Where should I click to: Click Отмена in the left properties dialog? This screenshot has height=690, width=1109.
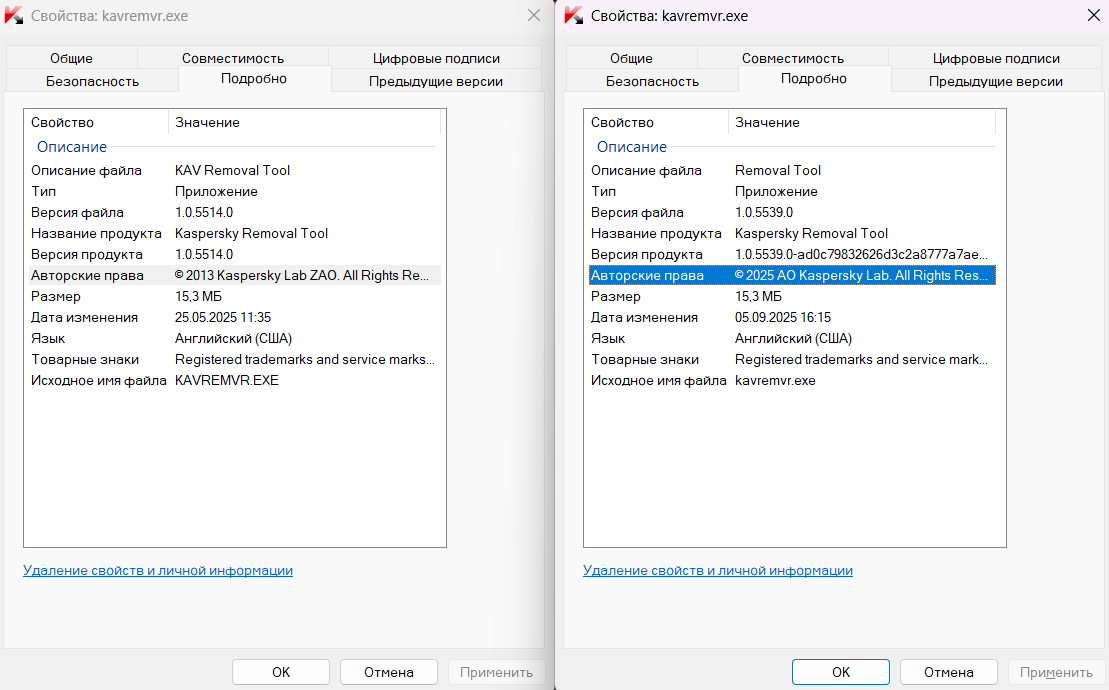click(389, 672)
